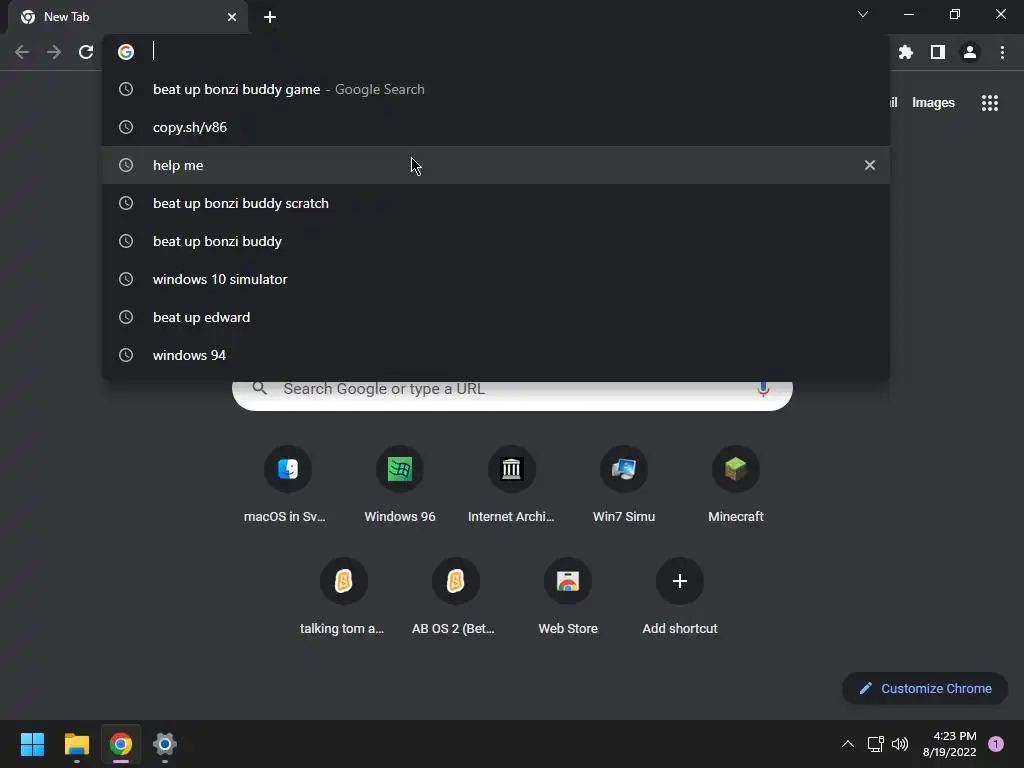Select the 'beat up edward' suggestion
1024x768 pixels.
click(496, 317)
